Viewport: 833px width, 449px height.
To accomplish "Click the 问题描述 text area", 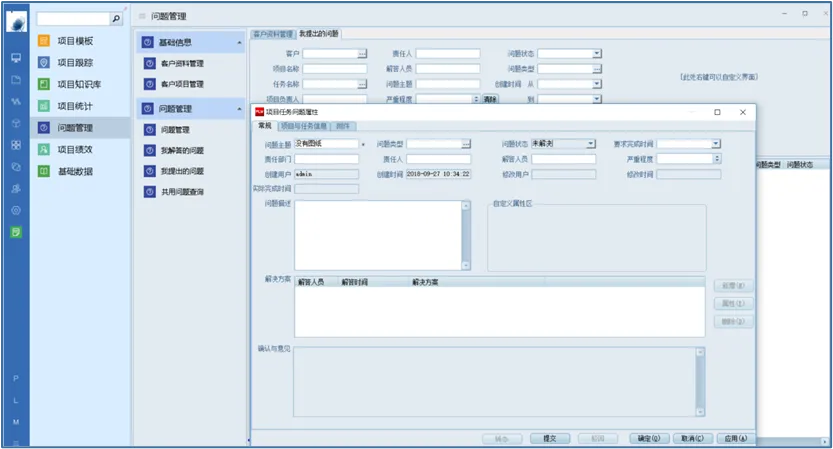I will coord(378,235).
